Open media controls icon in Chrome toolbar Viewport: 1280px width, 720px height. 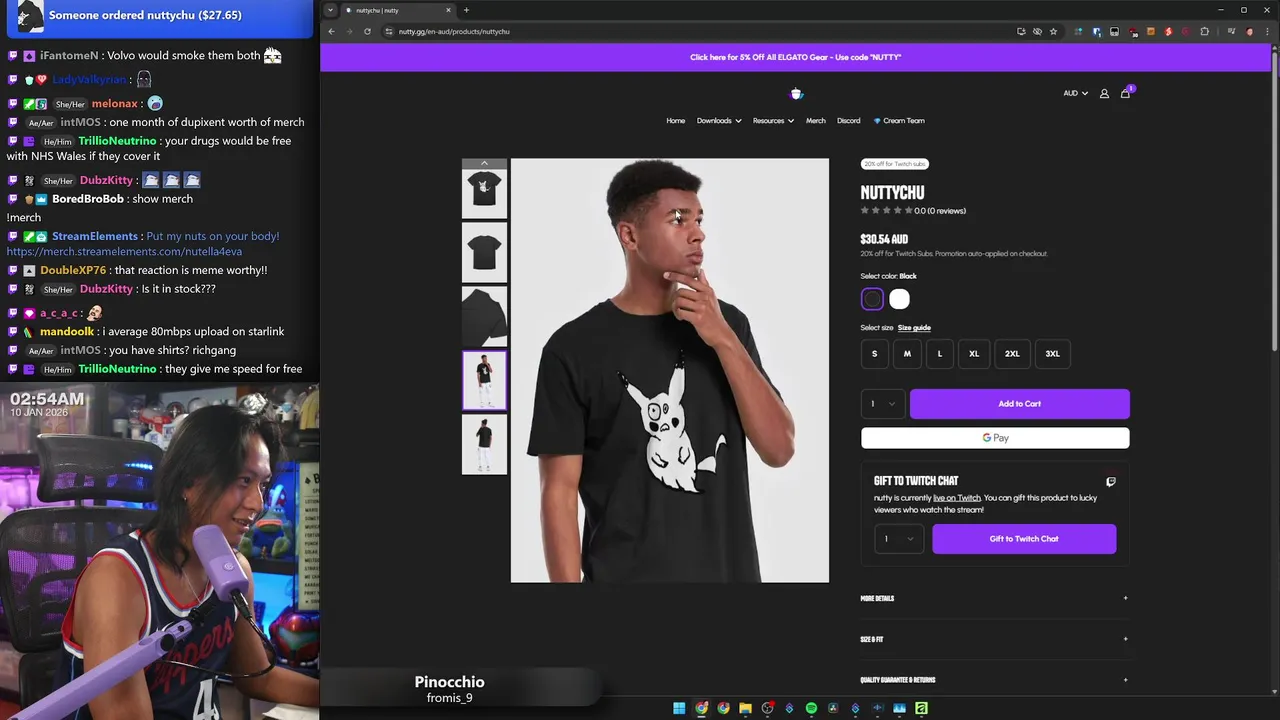click(x=1231, y=31)
